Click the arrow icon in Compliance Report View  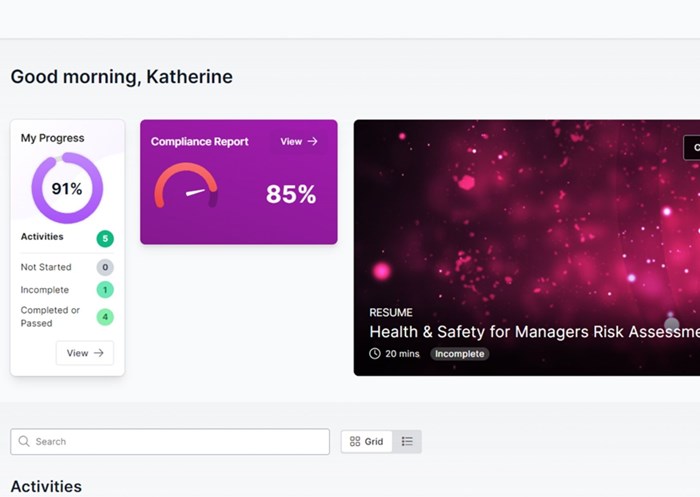(x=312, y=142)
